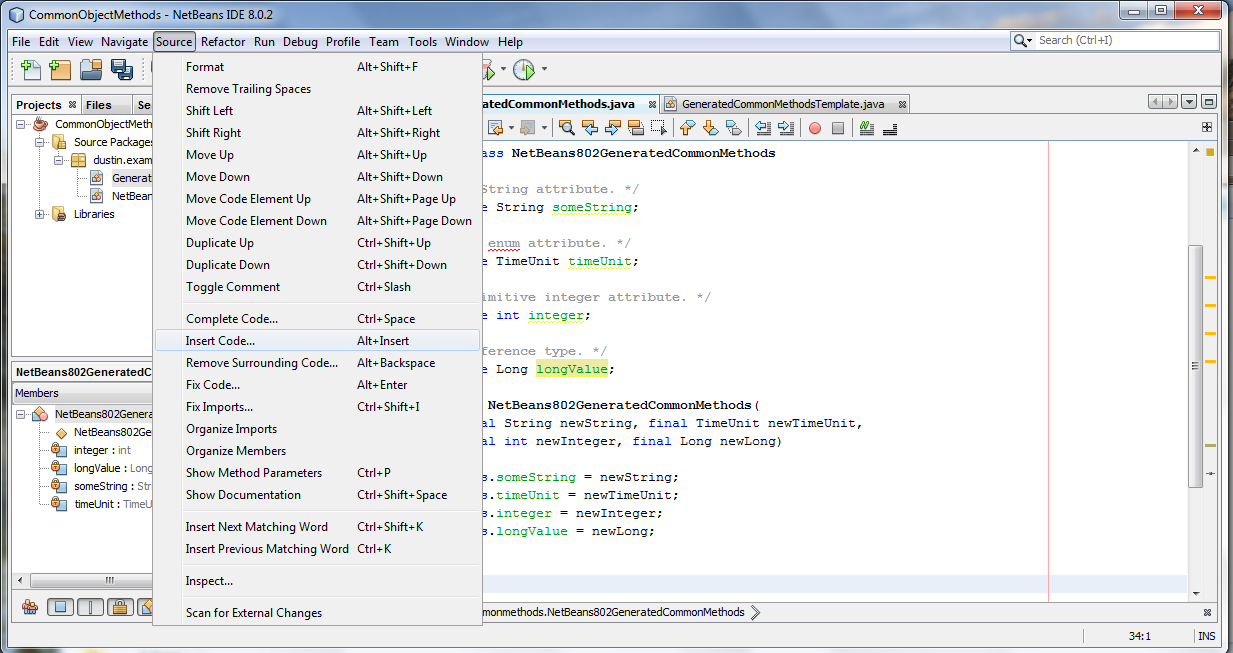Collapse the dustin.example package node

click(x=58, y=160)
